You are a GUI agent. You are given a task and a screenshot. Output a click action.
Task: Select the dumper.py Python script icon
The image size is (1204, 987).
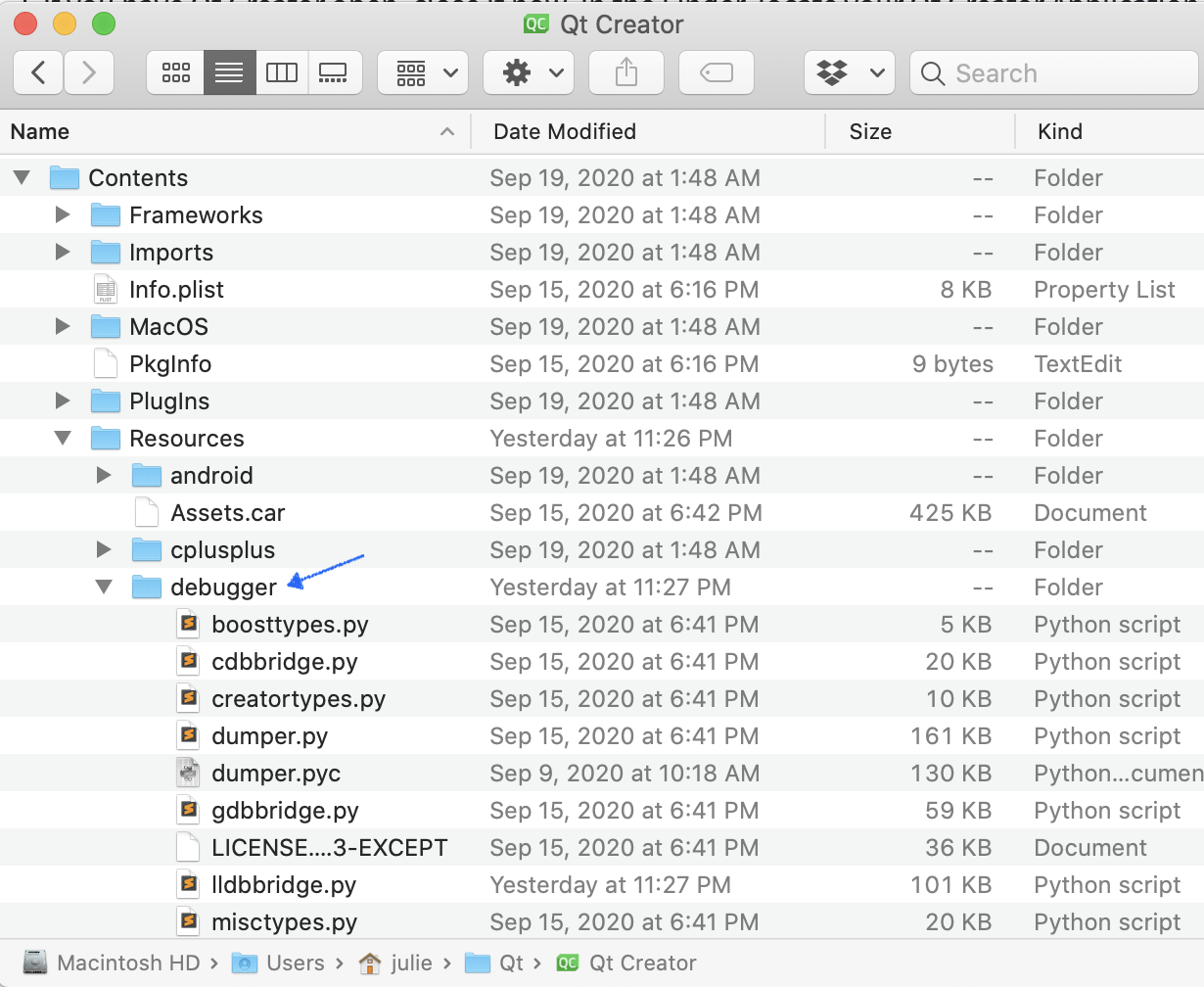point(188,735)
